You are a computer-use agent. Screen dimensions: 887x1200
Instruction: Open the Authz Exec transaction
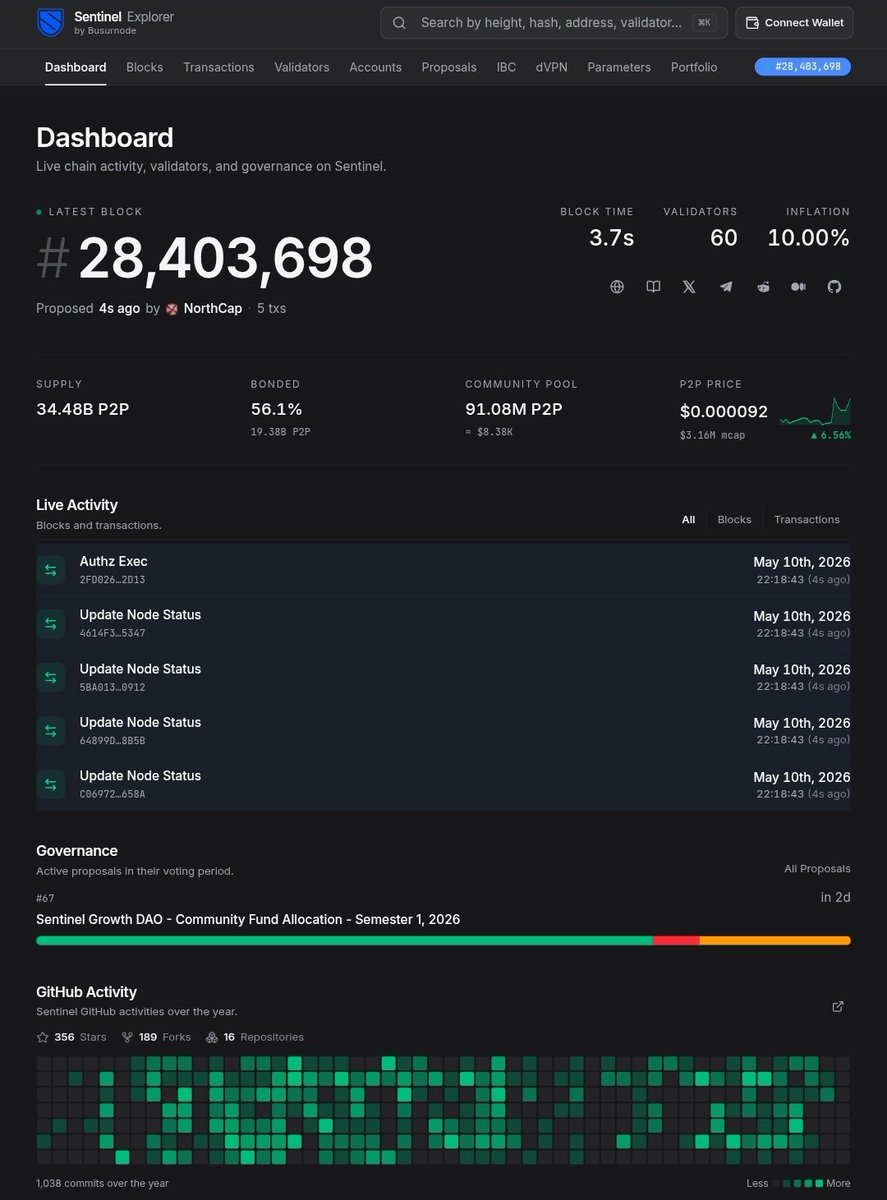443,570
